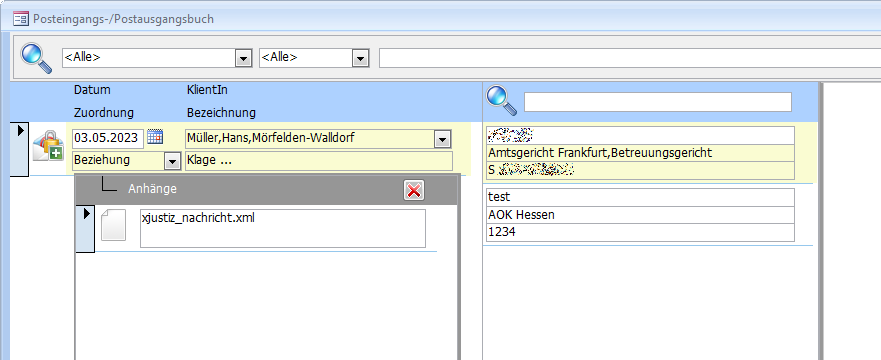
Task: Click the mail lock icon with green plus
Action: [x=48, y=147]
